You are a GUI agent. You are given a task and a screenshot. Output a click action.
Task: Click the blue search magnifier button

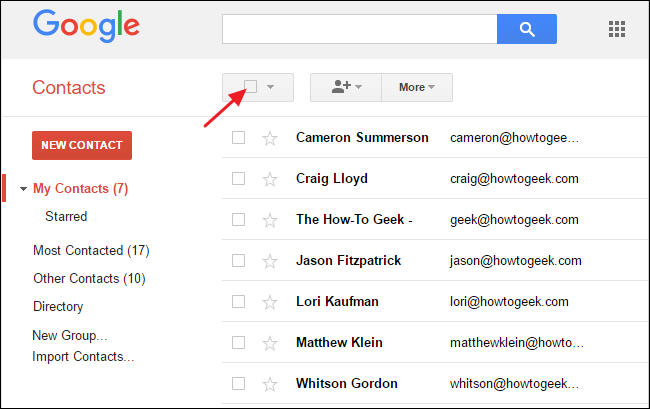pyautogui.click(x=526, y=29)
